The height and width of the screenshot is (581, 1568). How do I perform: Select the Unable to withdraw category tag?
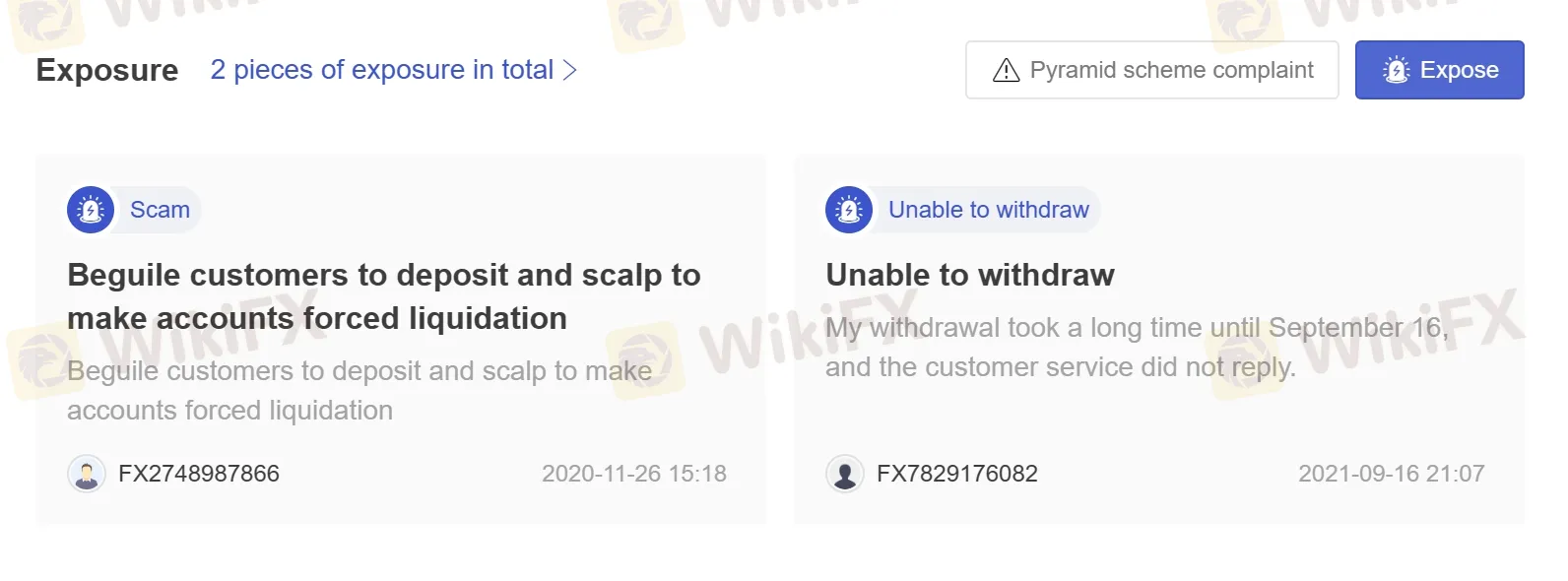coord(989,209)
